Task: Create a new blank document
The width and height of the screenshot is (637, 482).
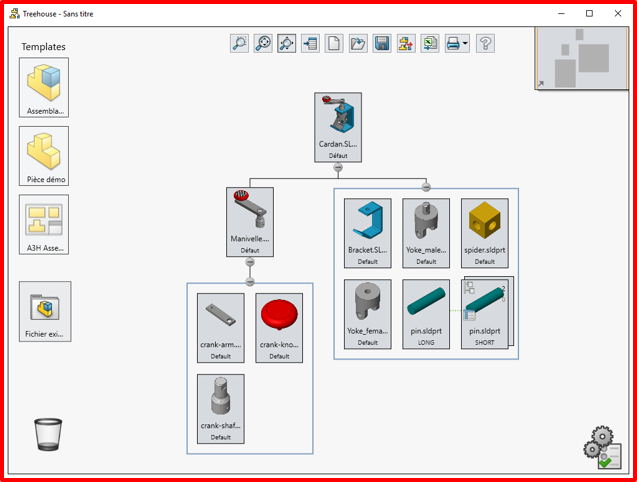Action: 334,43
